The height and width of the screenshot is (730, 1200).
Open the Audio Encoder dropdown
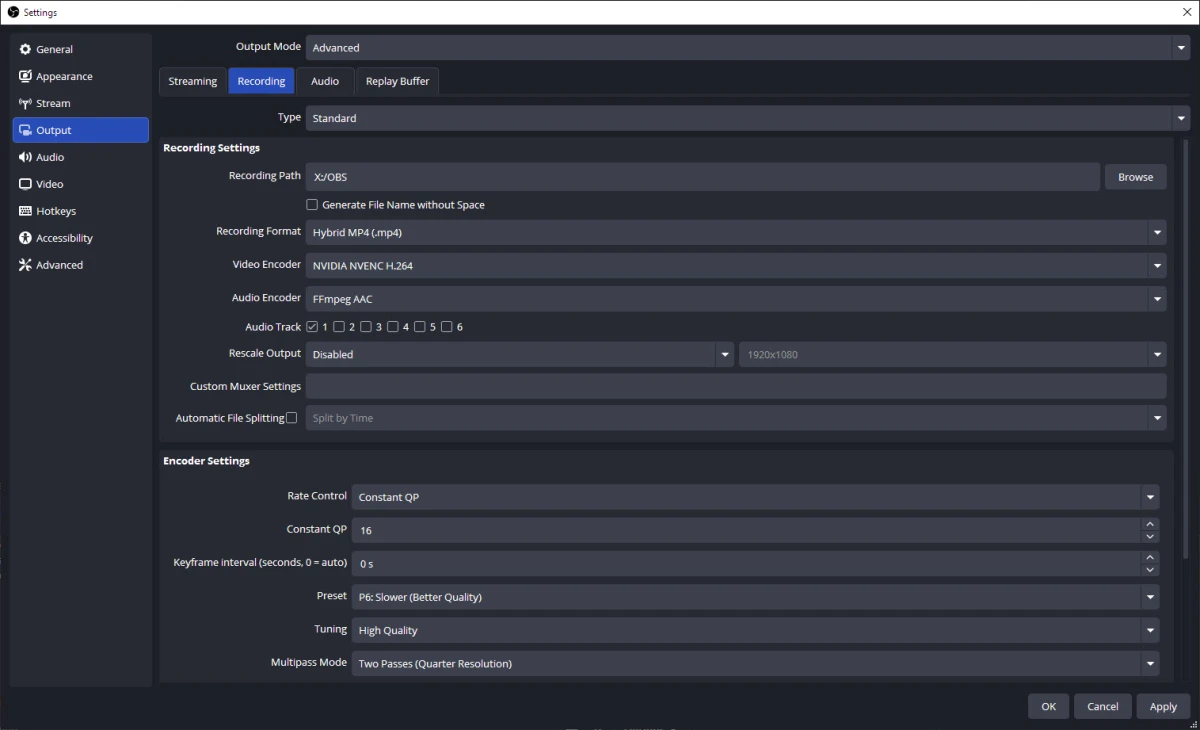click(736, 299)
